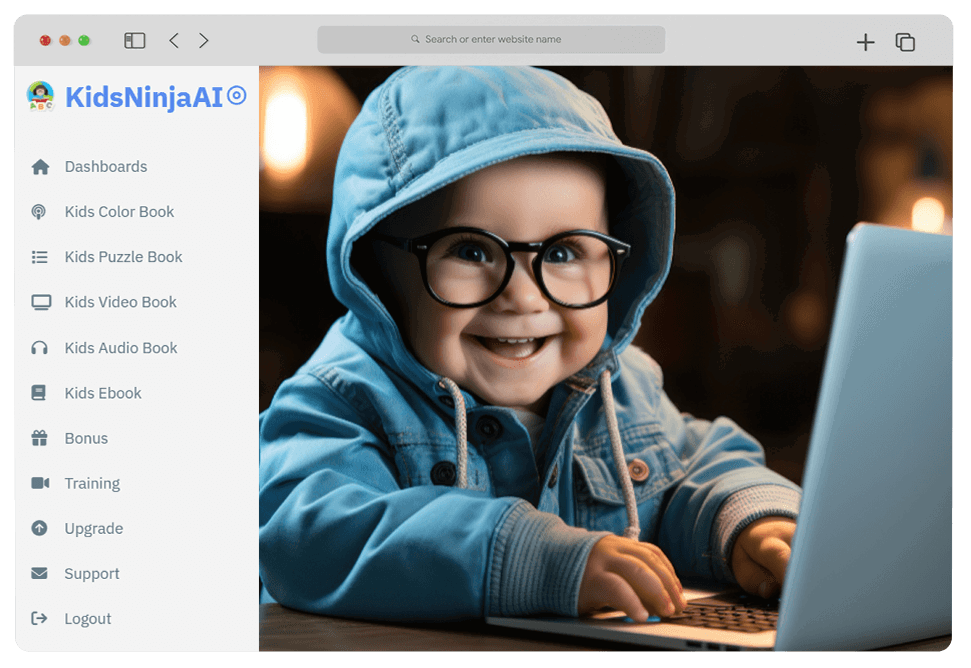The height and width of the screenshot is (668, 971).
Task: Click the gift icon next to Bonus
Action: [40, 438]
